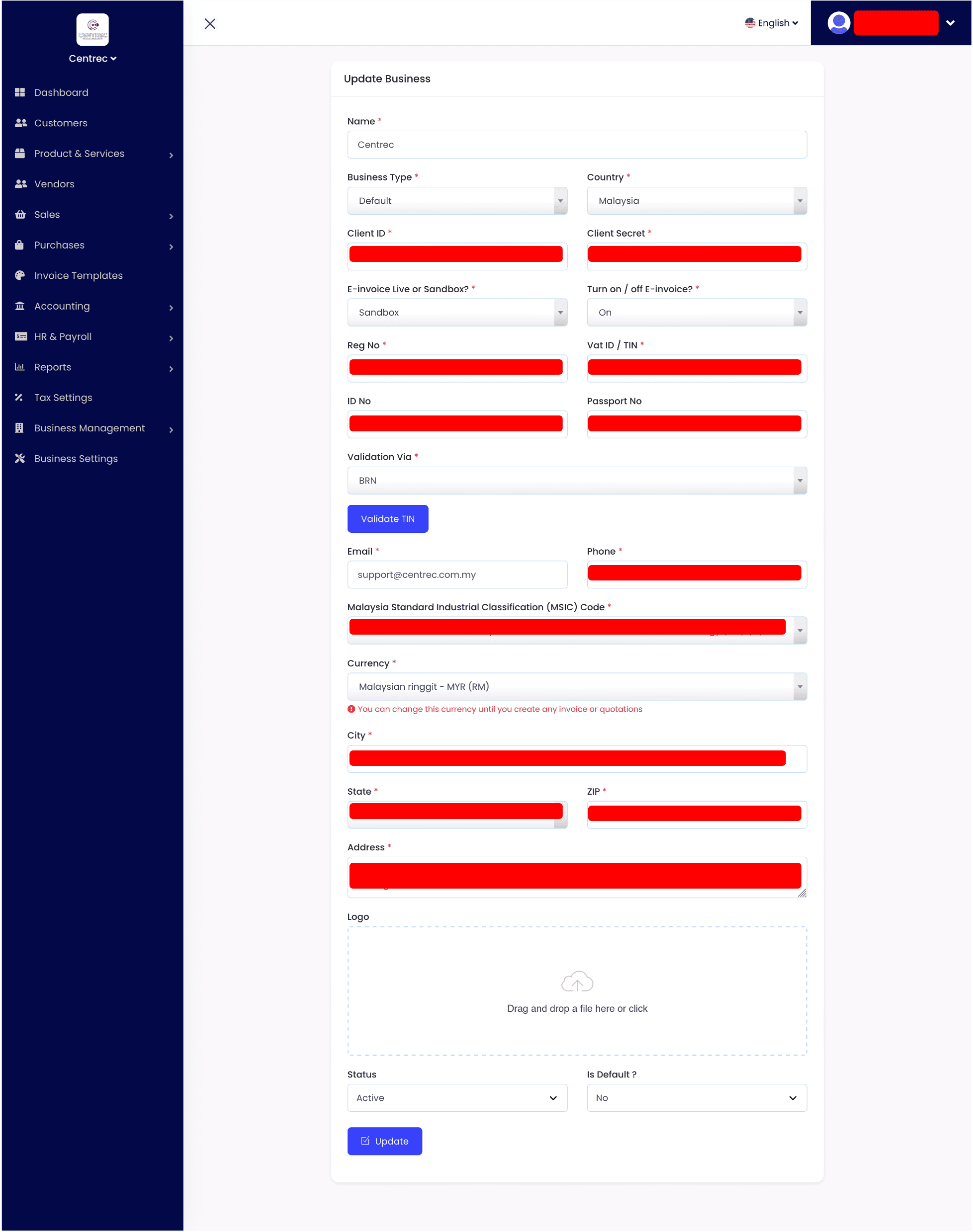The height and width of the screenshot is (1232, 973).
Task: Open the Customers menu item
Action: point(60,123)
